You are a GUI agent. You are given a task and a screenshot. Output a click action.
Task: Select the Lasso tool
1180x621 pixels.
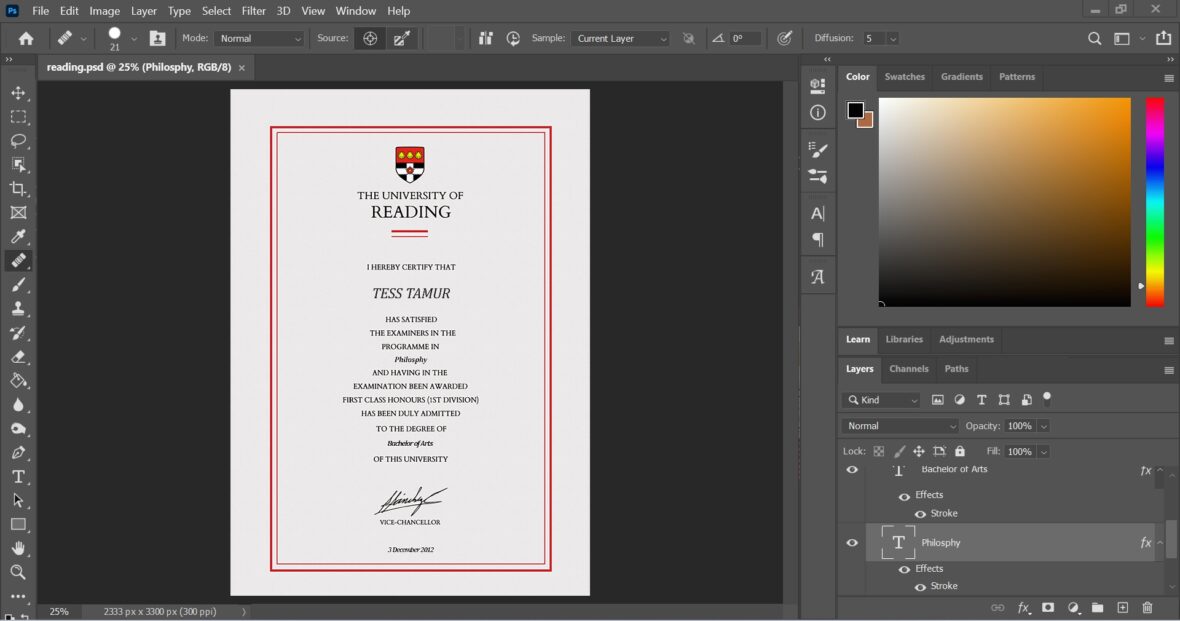[18, 140]
